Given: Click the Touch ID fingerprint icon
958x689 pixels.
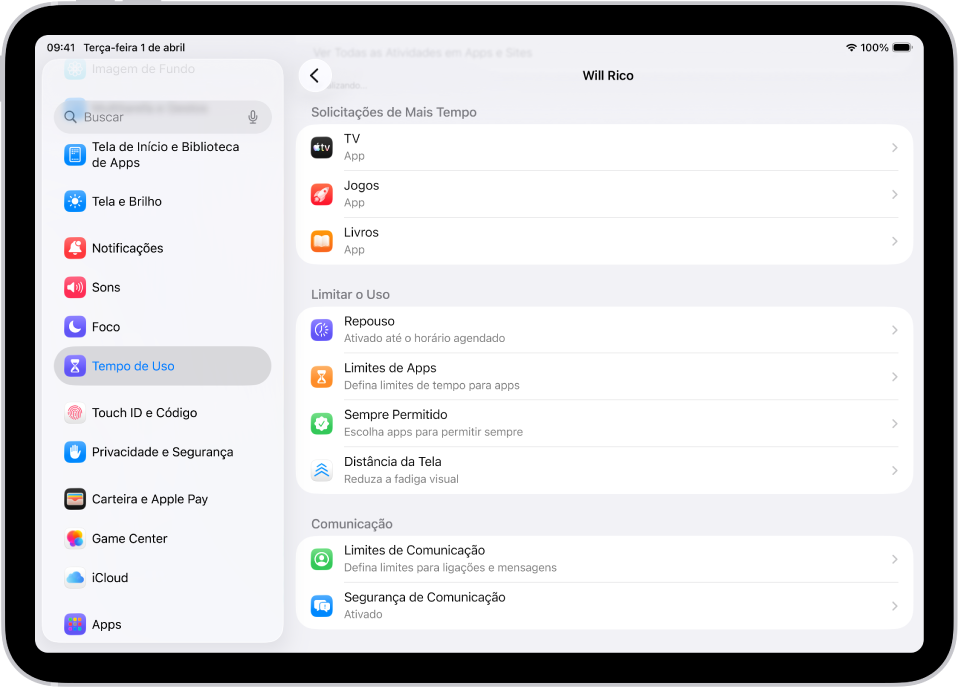Looking at the screenshot, I should click(75, 413).
